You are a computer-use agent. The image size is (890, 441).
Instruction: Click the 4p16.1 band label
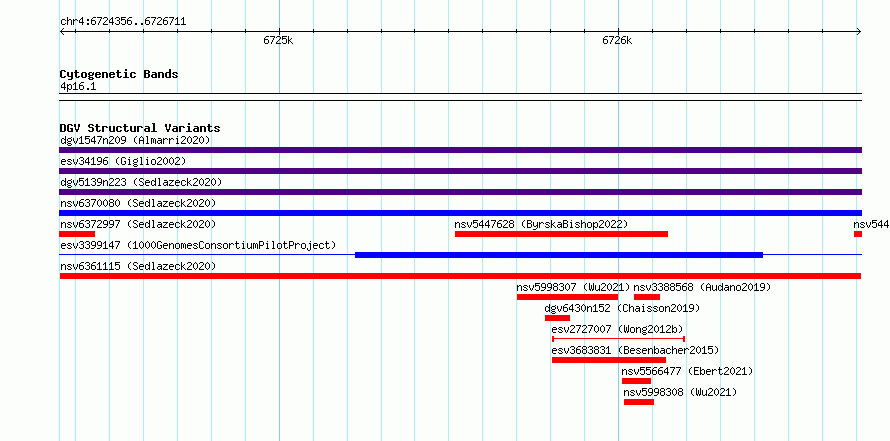(78, 87)
